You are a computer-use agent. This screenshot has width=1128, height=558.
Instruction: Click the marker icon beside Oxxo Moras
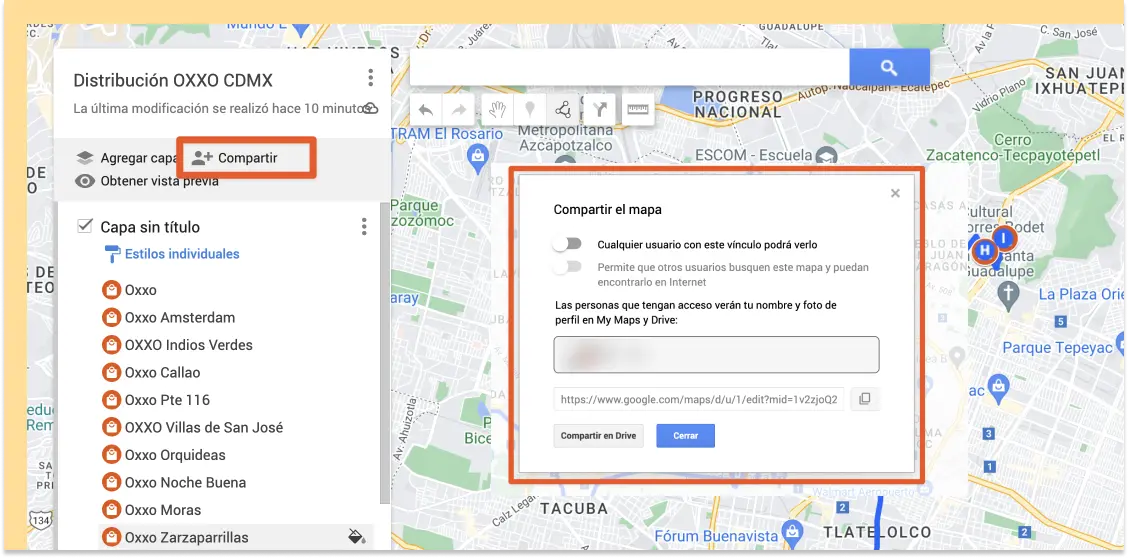111,510
